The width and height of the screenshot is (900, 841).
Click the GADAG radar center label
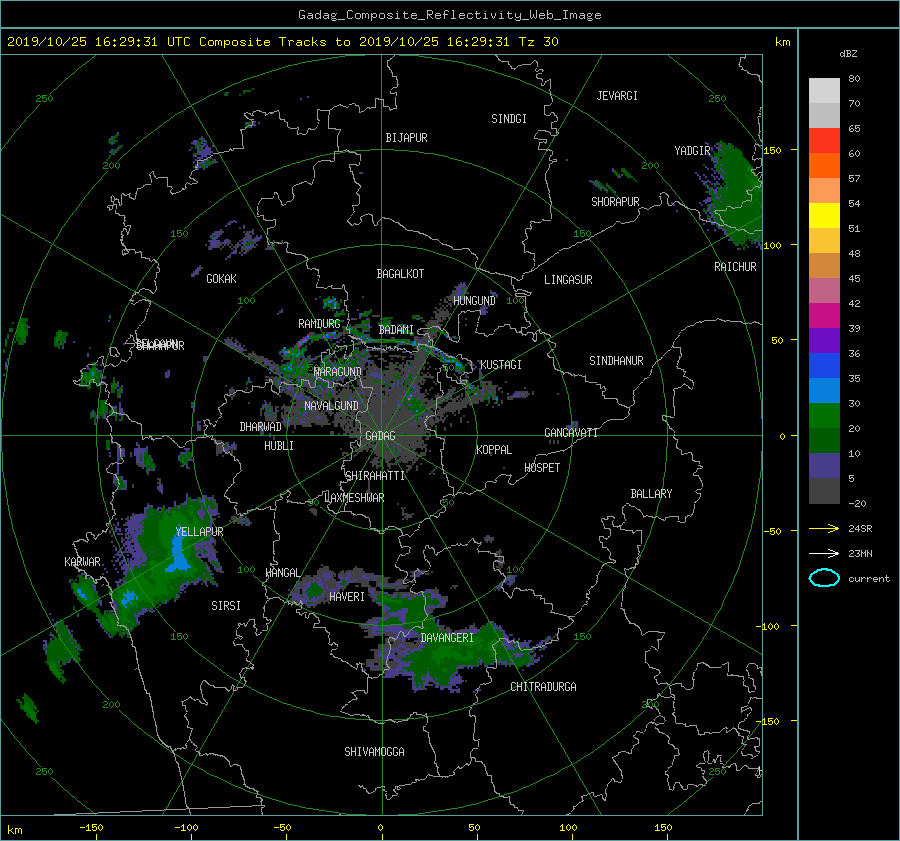[380, 436]
